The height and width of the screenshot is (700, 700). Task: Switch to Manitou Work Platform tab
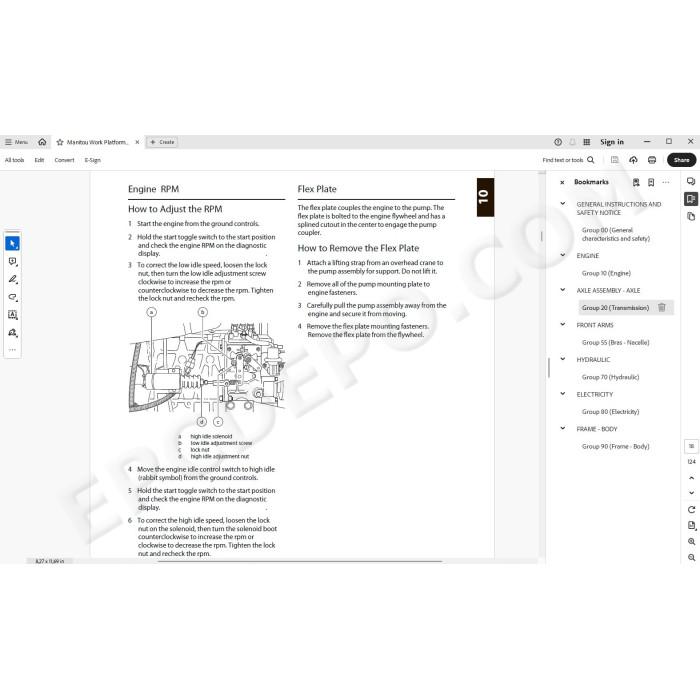click(x=97, y=142)
